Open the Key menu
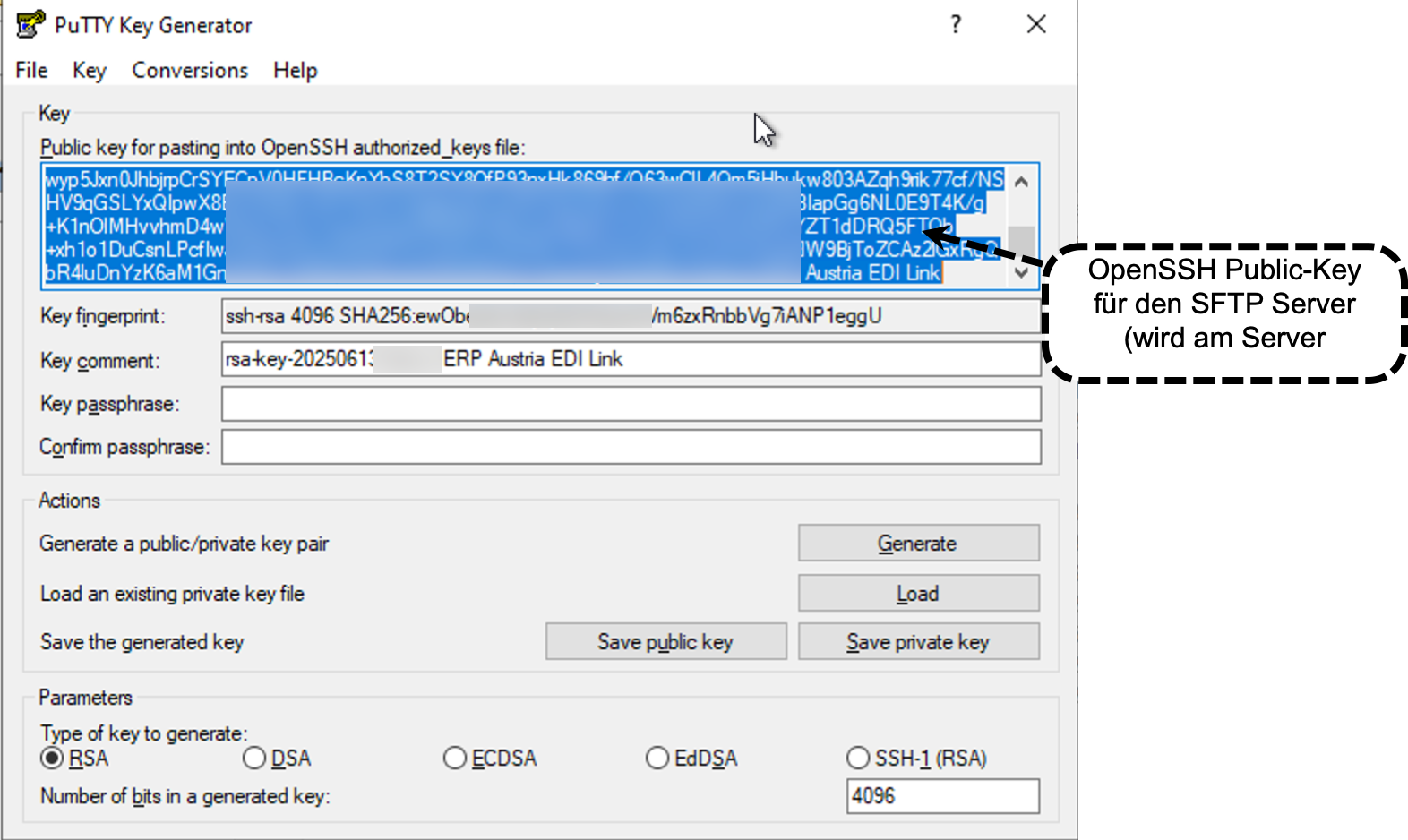This screenshot has width=1408, height=840. tap(90, 70)
